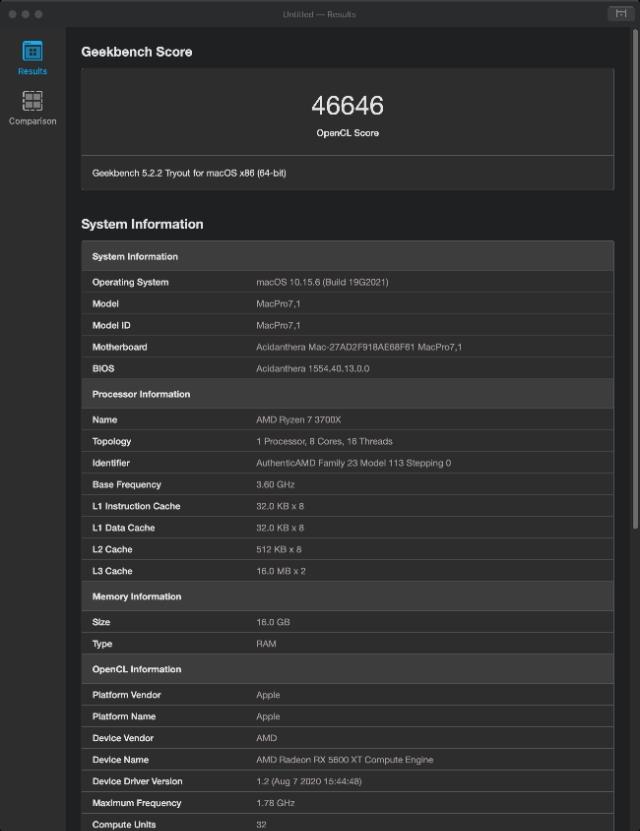
Task: Click the gray zoom window dot
Action: (x=39, y=14)
